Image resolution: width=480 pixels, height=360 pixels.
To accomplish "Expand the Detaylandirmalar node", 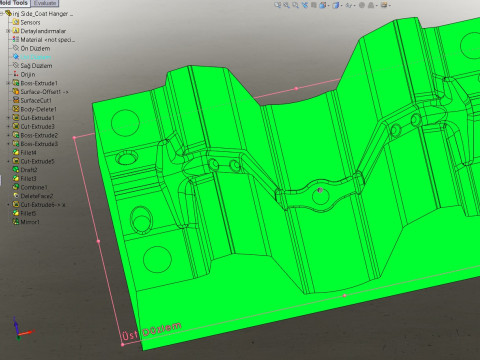I will tap(8, 31).
